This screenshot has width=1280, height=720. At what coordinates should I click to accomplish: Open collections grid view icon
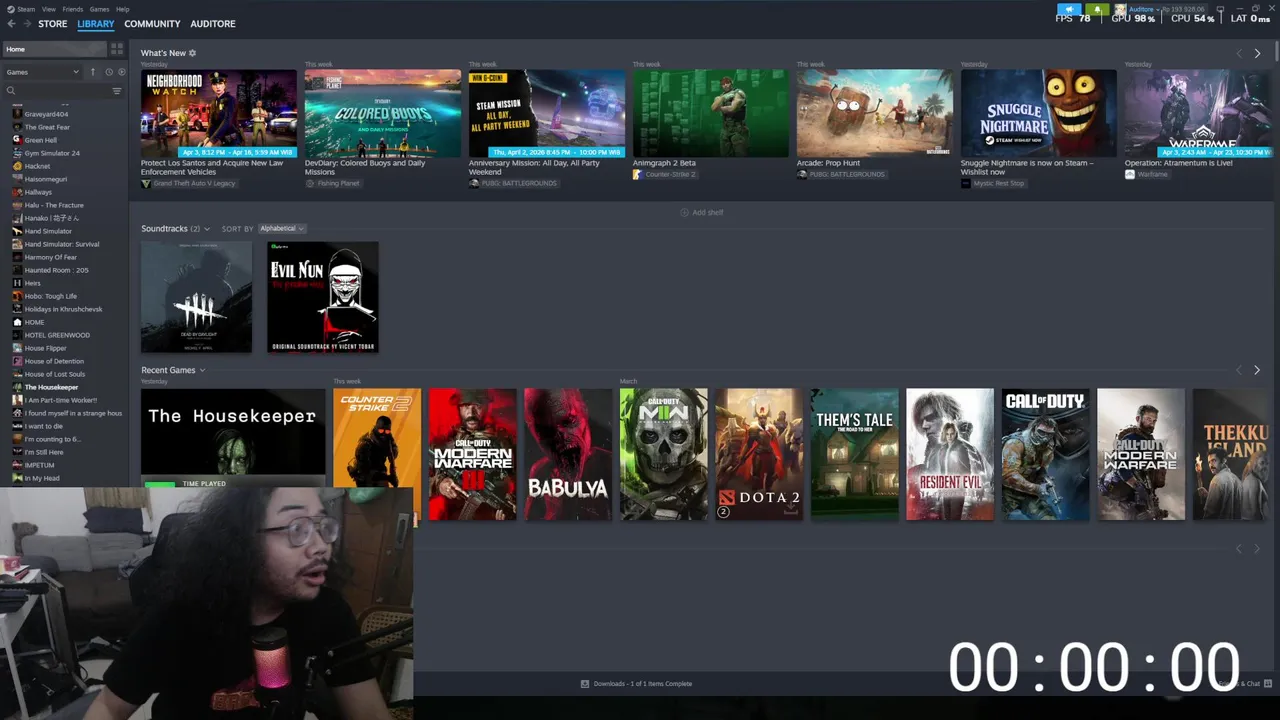tap(117, 48)
